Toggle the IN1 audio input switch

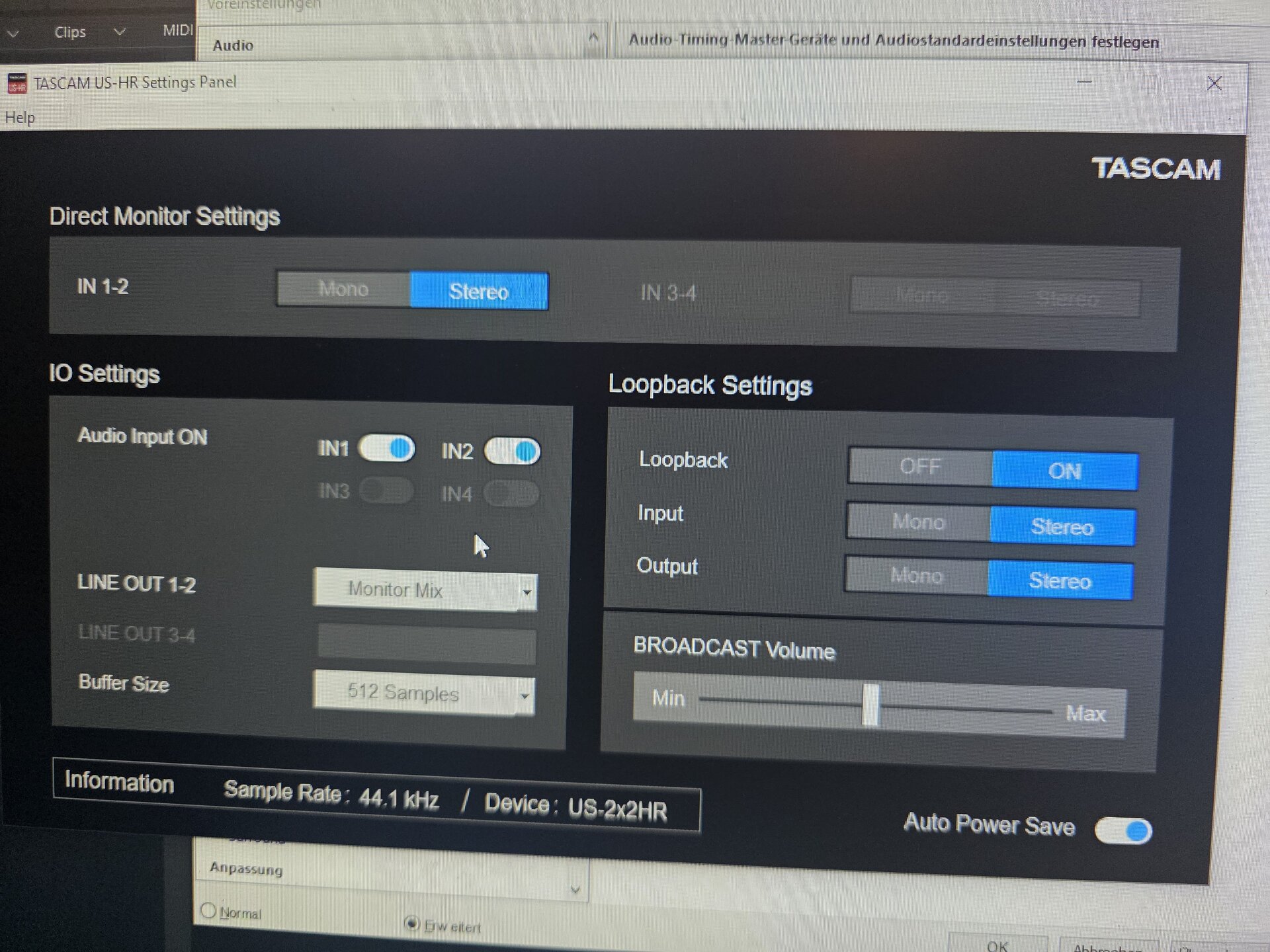(x=387, y=448)
